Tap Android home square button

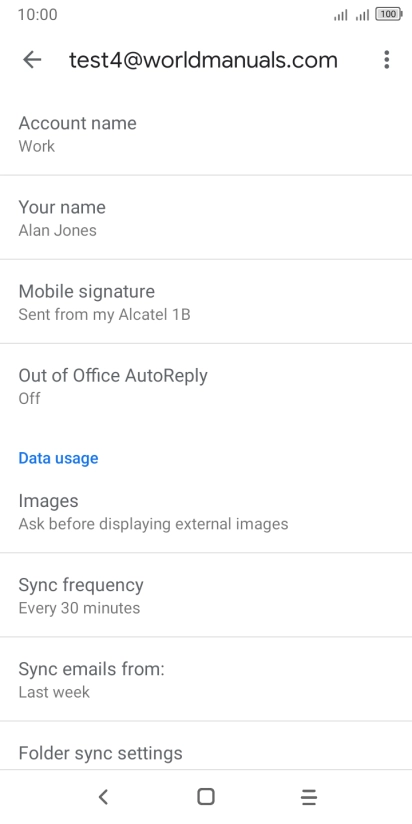point(205,797)
